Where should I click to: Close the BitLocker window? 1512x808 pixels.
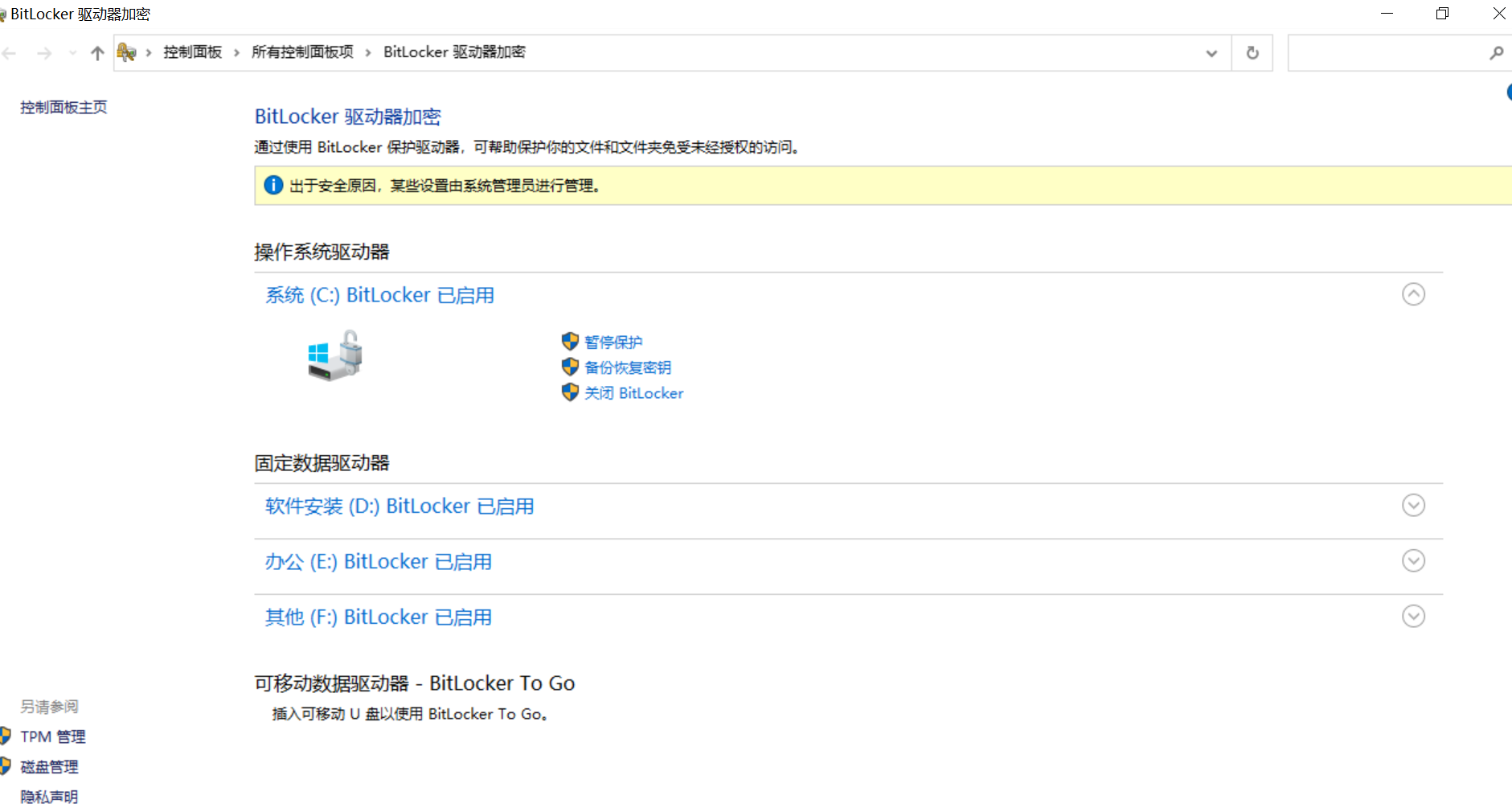1499,14
